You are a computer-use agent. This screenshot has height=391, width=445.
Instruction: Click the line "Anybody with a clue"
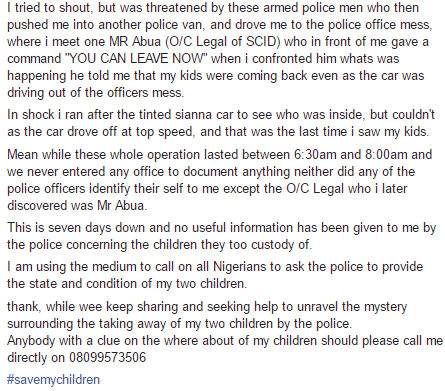coord(225,341)
